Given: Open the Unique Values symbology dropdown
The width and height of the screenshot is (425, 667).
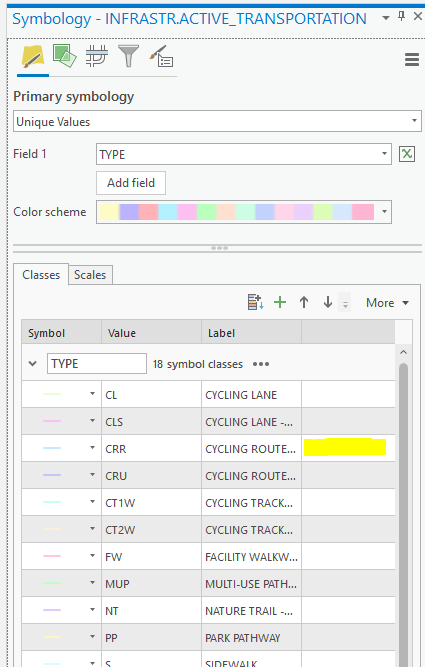Looking at the screenshot, I should [x=217, y=121].
